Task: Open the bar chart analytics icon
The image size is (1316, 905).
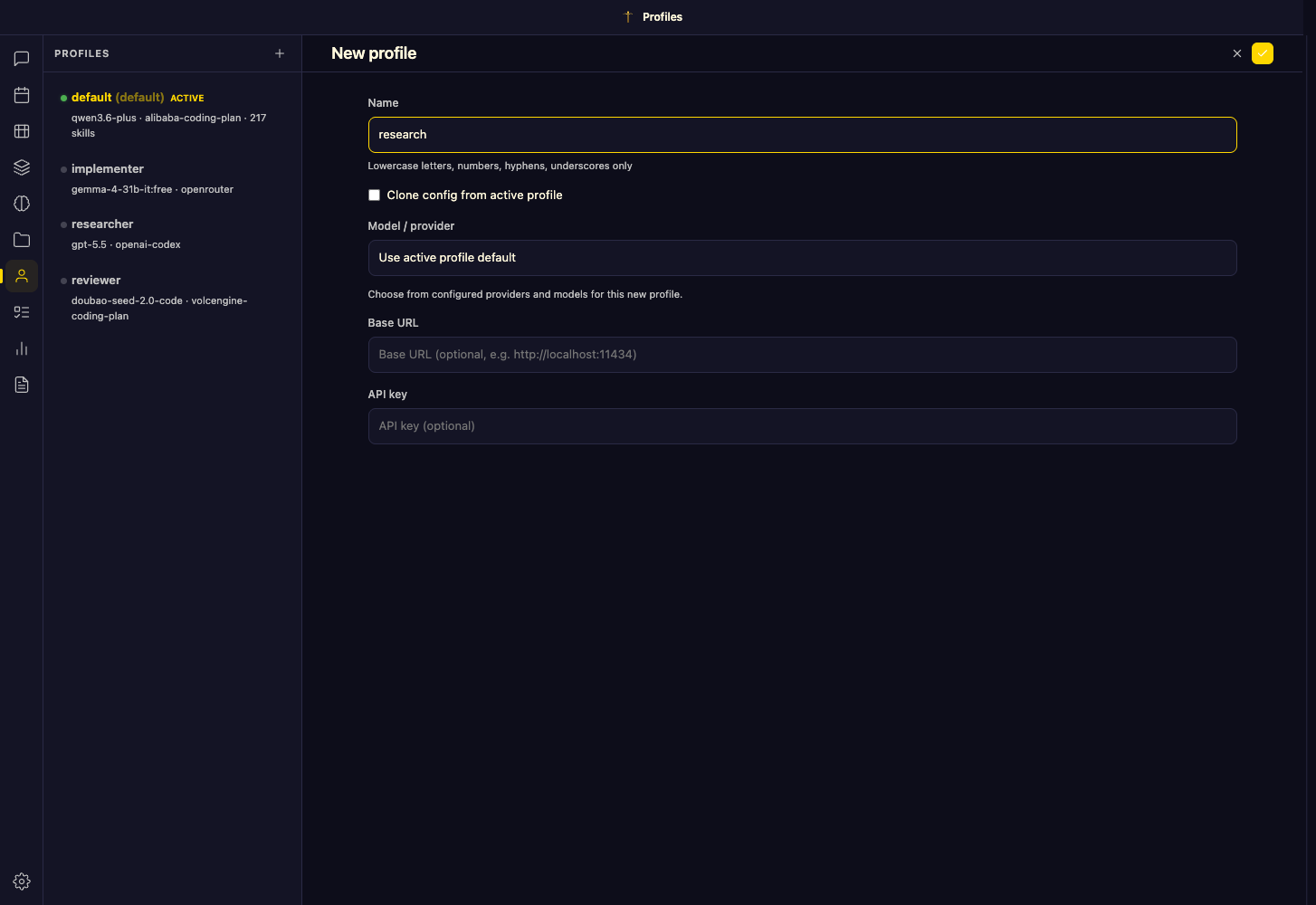Action: point(22,348)
